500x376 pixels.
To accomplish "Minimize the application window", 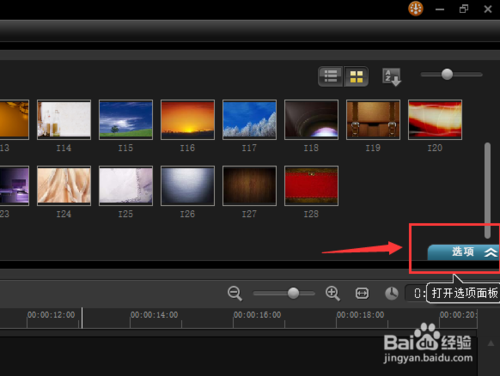I will click(440, 9).
